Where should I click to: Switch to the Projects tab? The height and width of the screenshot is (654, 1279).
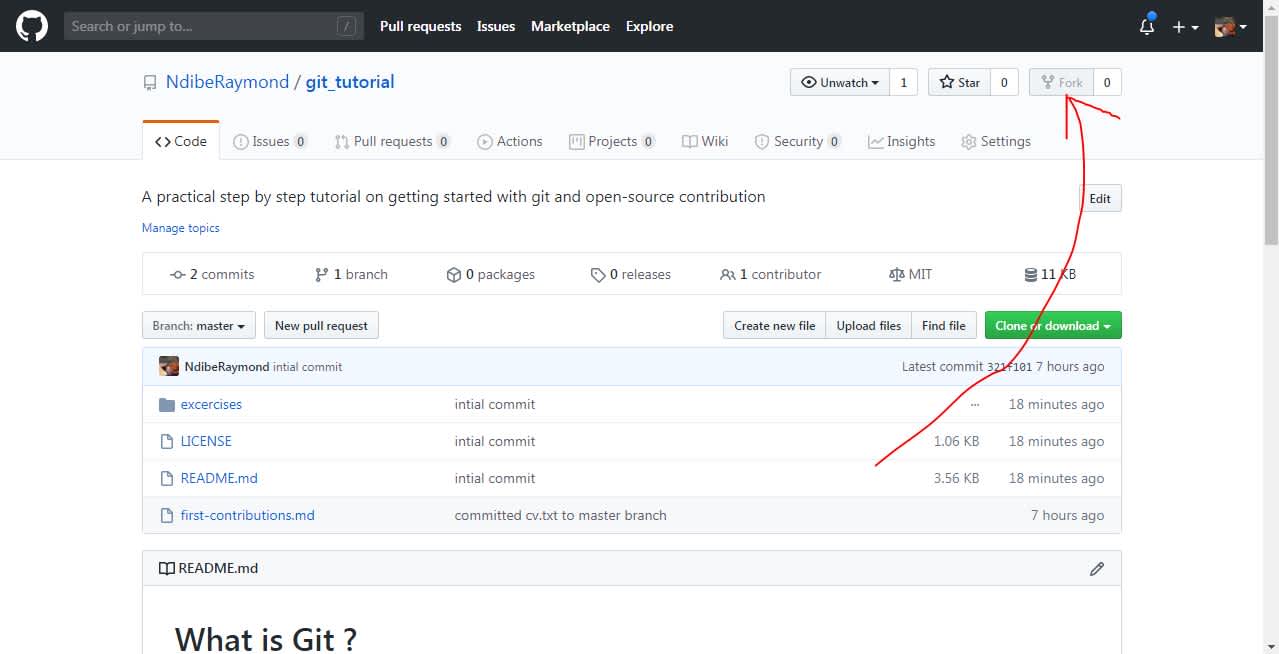point(612,141)
